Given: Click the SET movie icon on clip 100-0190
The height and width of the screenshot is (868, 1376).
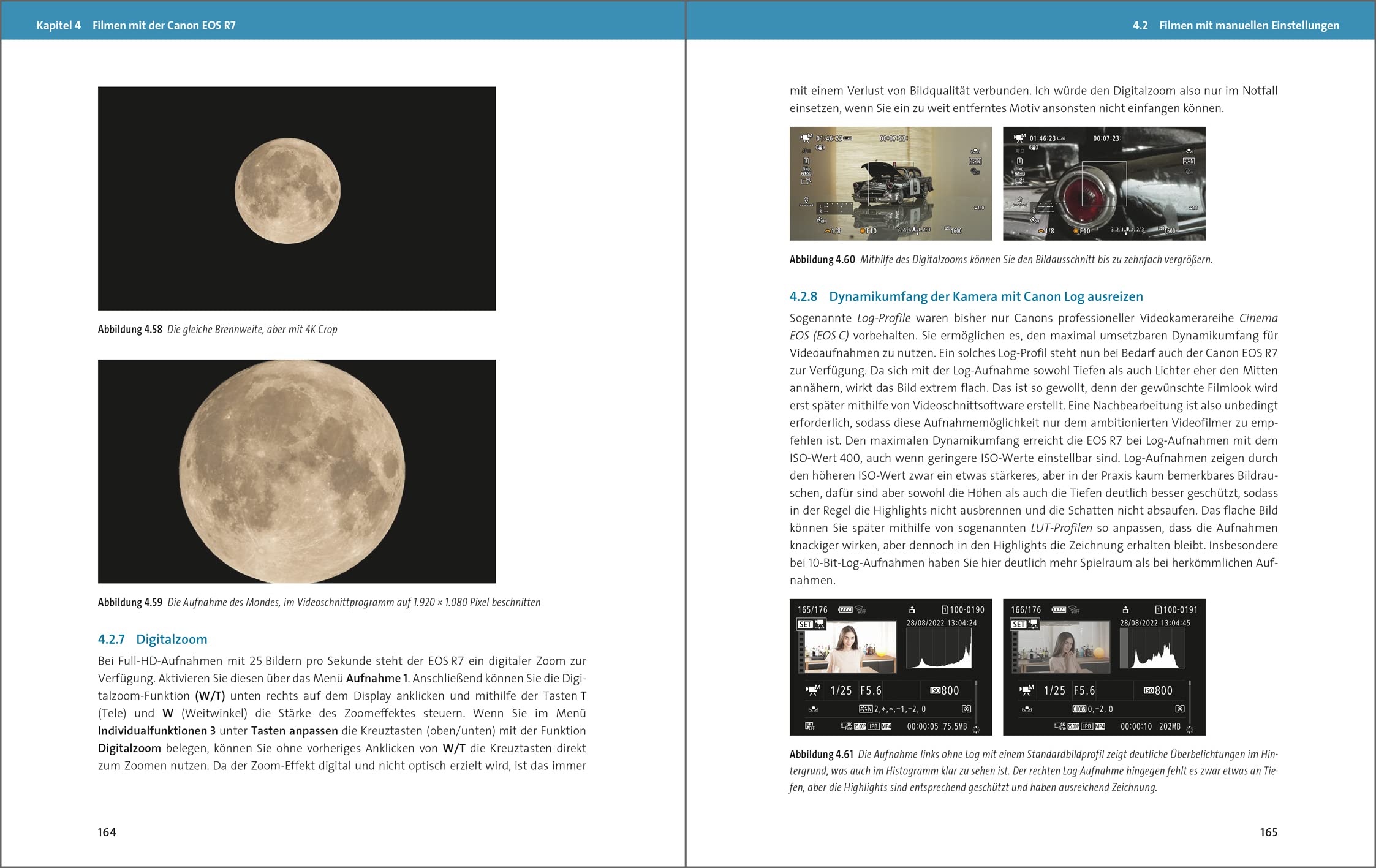Looking at the screenshot, I should point(812,624).
